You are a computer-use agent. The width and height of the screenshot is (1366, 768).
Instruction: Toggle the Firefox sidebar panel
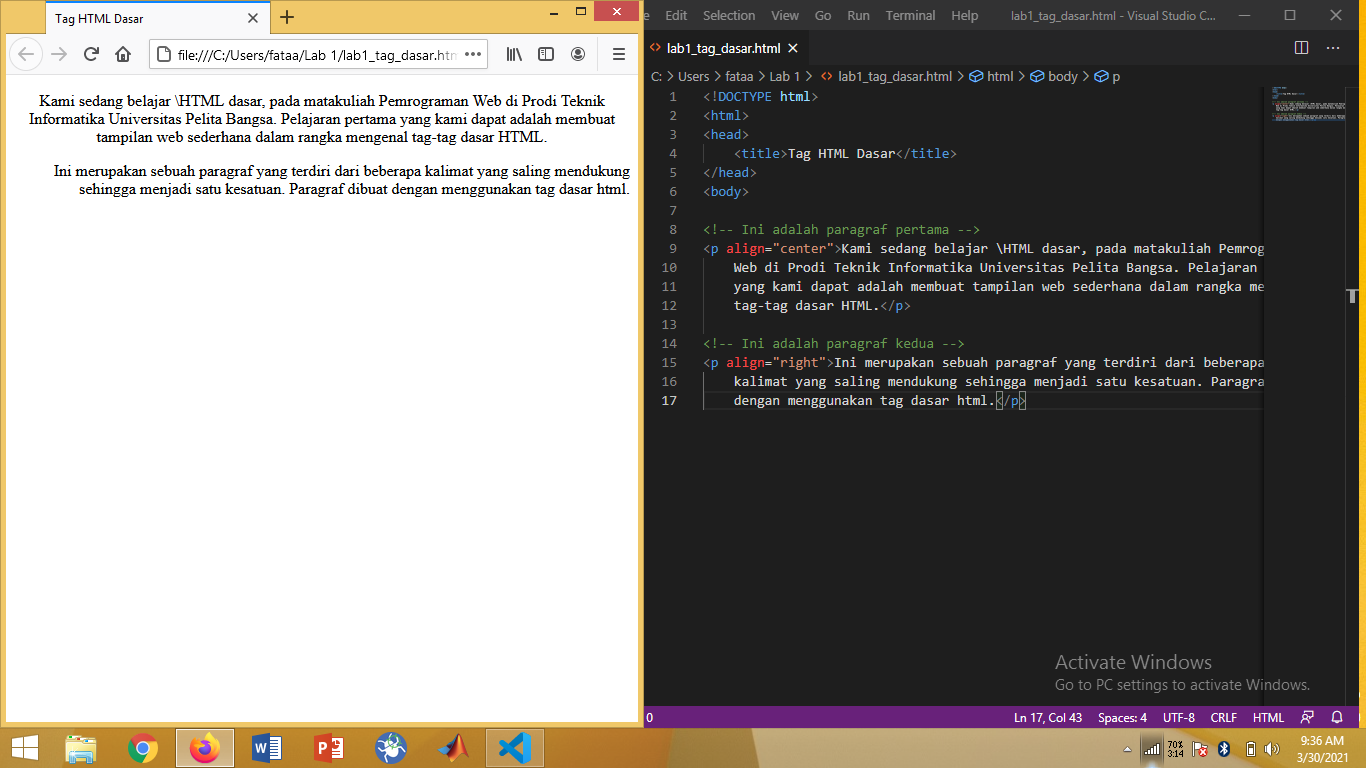[546, 55]
